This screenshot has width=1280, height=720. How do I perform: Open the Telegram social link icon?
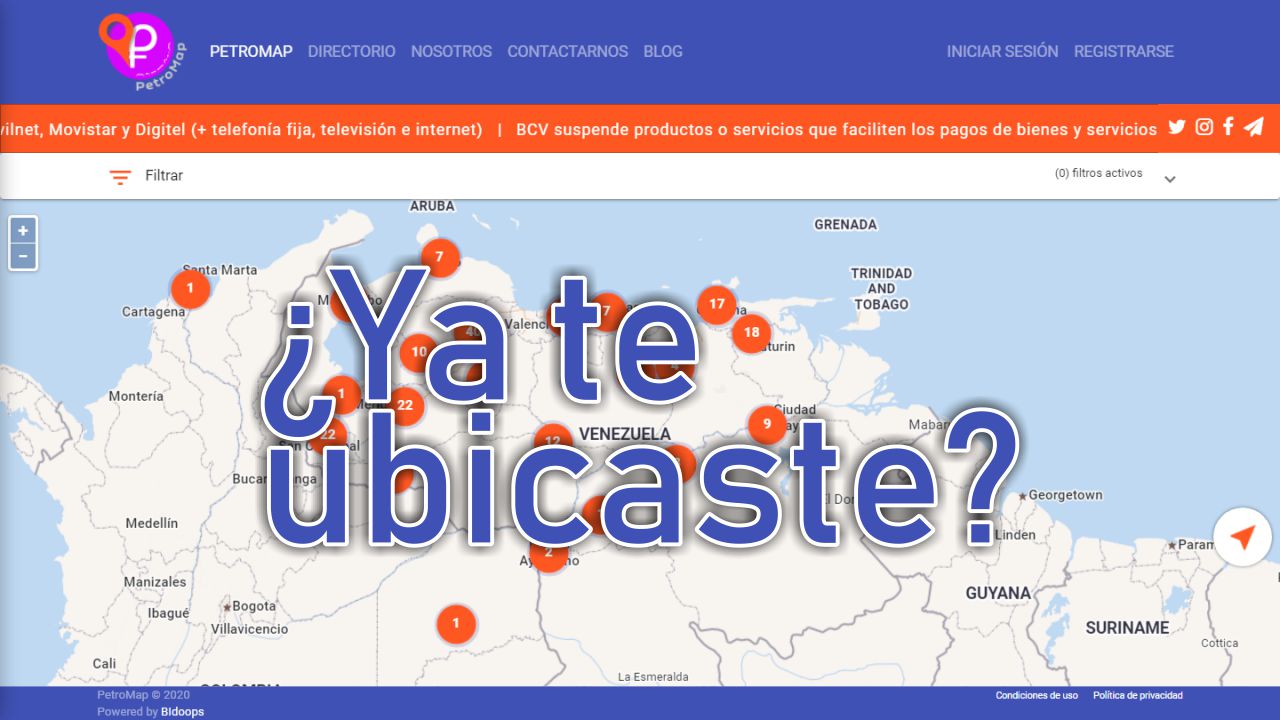point(1253,127)
